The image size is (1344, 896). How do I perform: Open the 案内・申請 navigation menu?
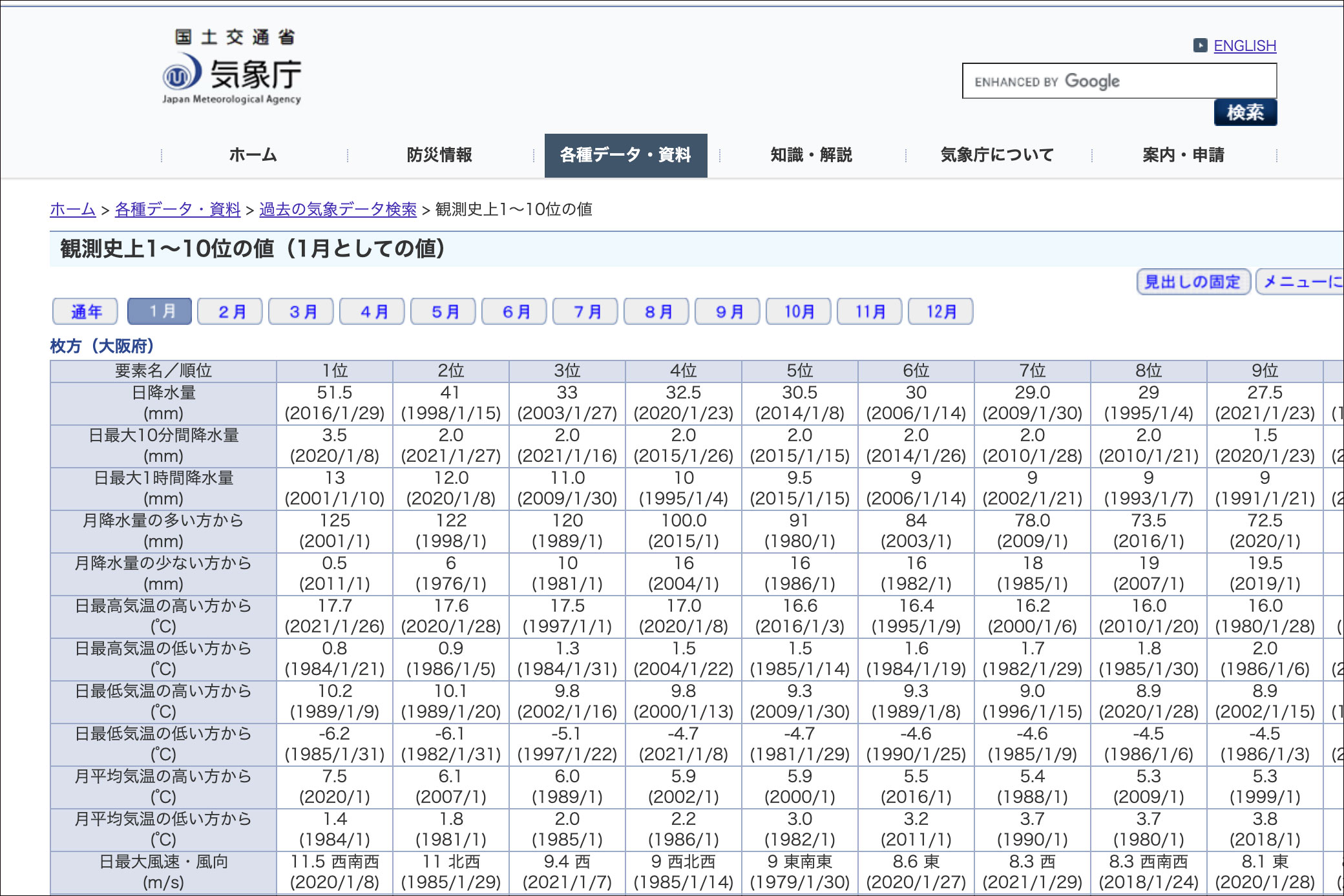point(1183,155)
